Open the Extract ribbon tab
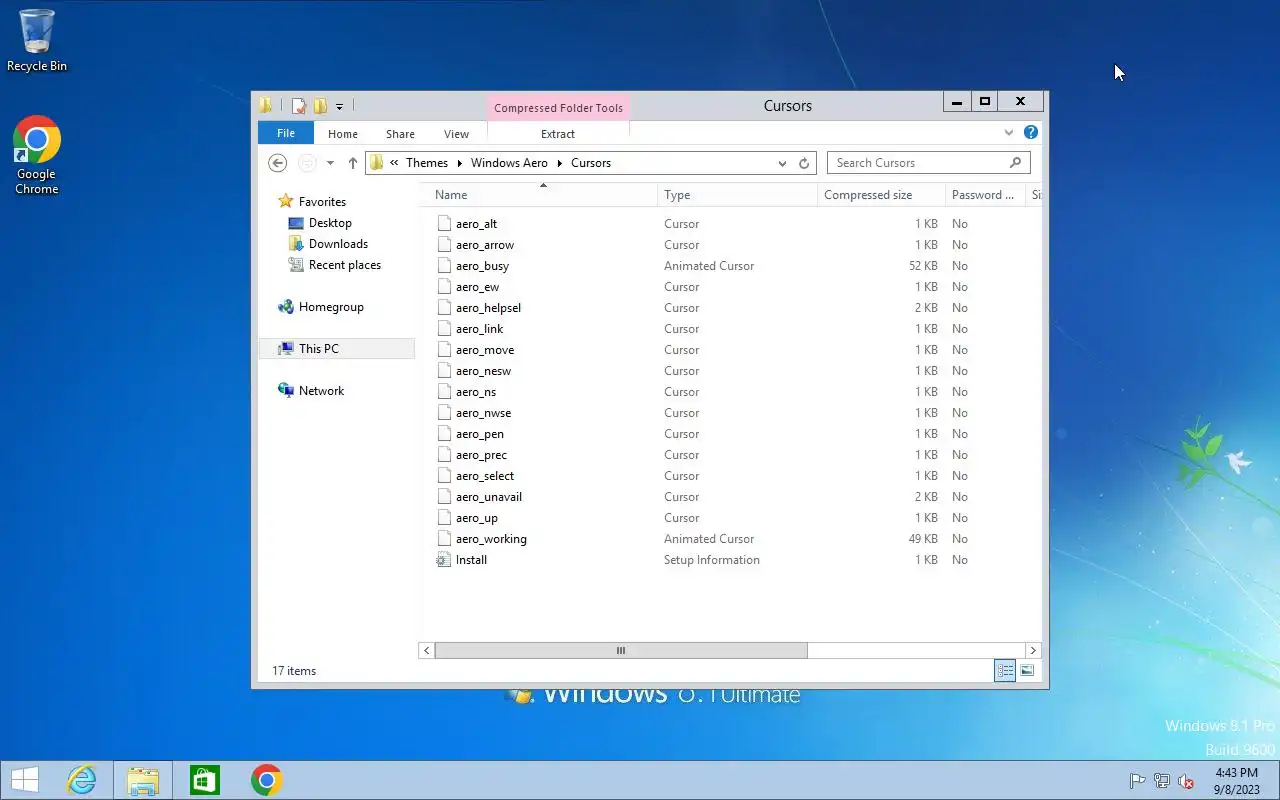This screenshot has width=1280, height=800. click(x=558, y=134)
